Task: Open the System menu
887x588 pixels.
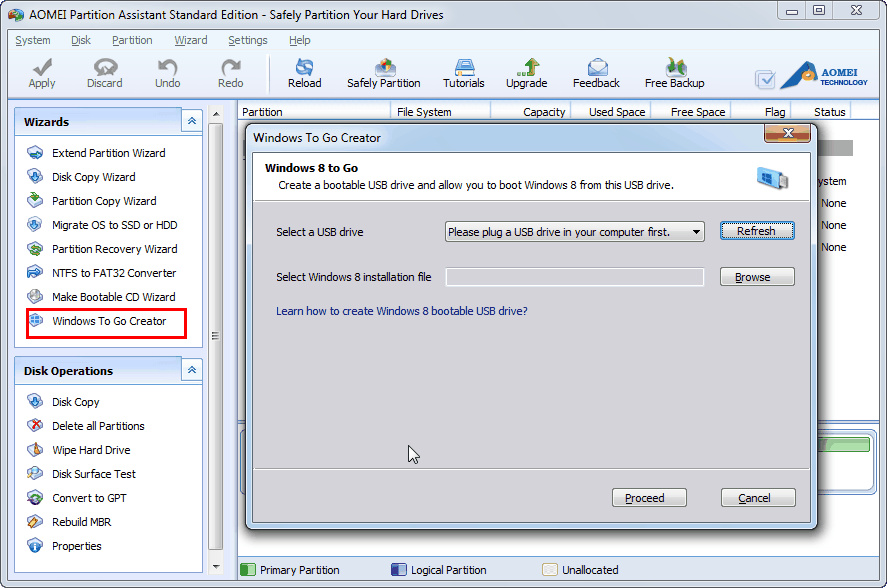Action: click(x=33, y=40)
